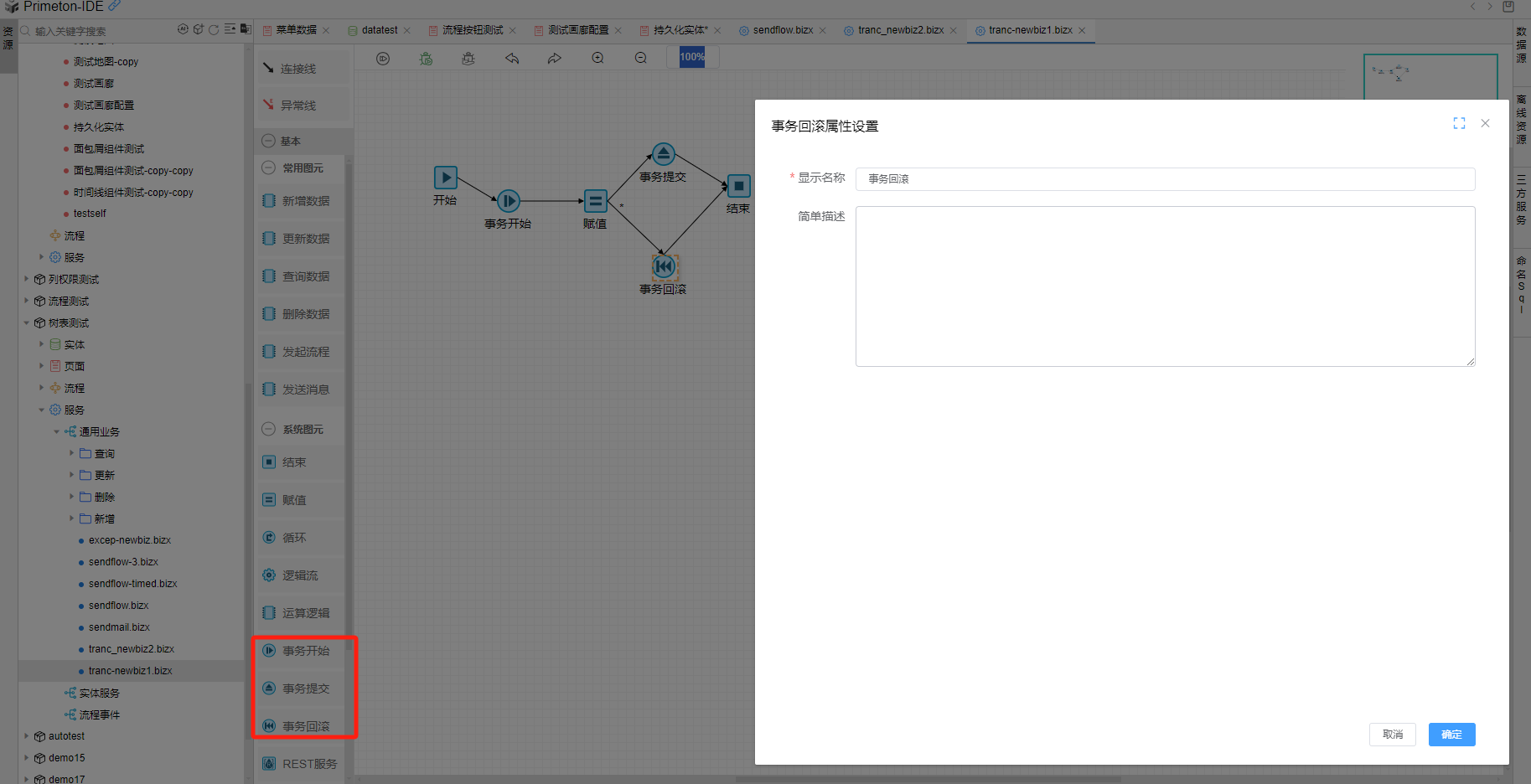
Task: Click the 显示名称 input field
Action: [1165, 179]
